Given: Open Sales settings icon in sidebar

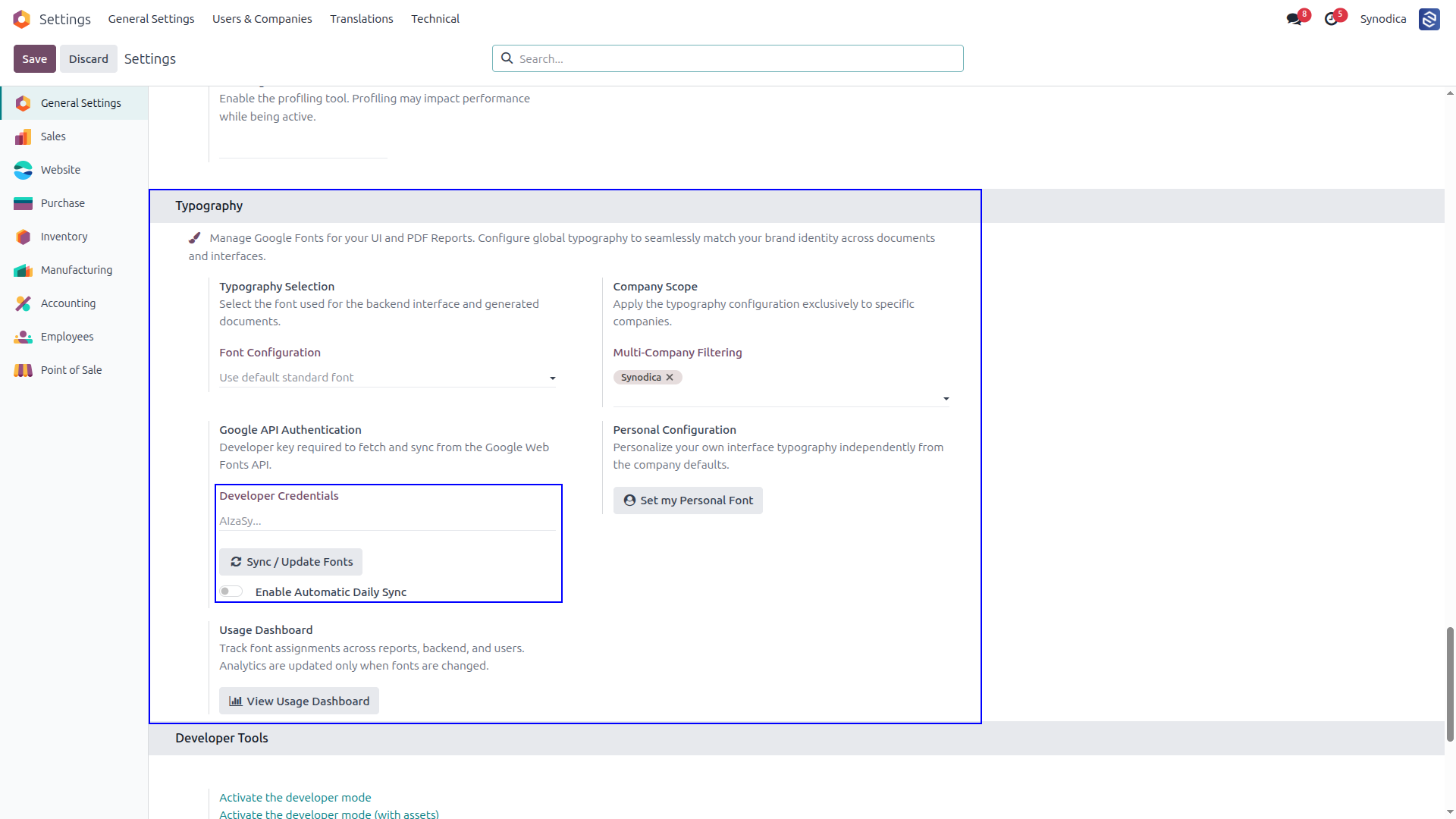Looking at the screenshot, I should click(24, 136).
